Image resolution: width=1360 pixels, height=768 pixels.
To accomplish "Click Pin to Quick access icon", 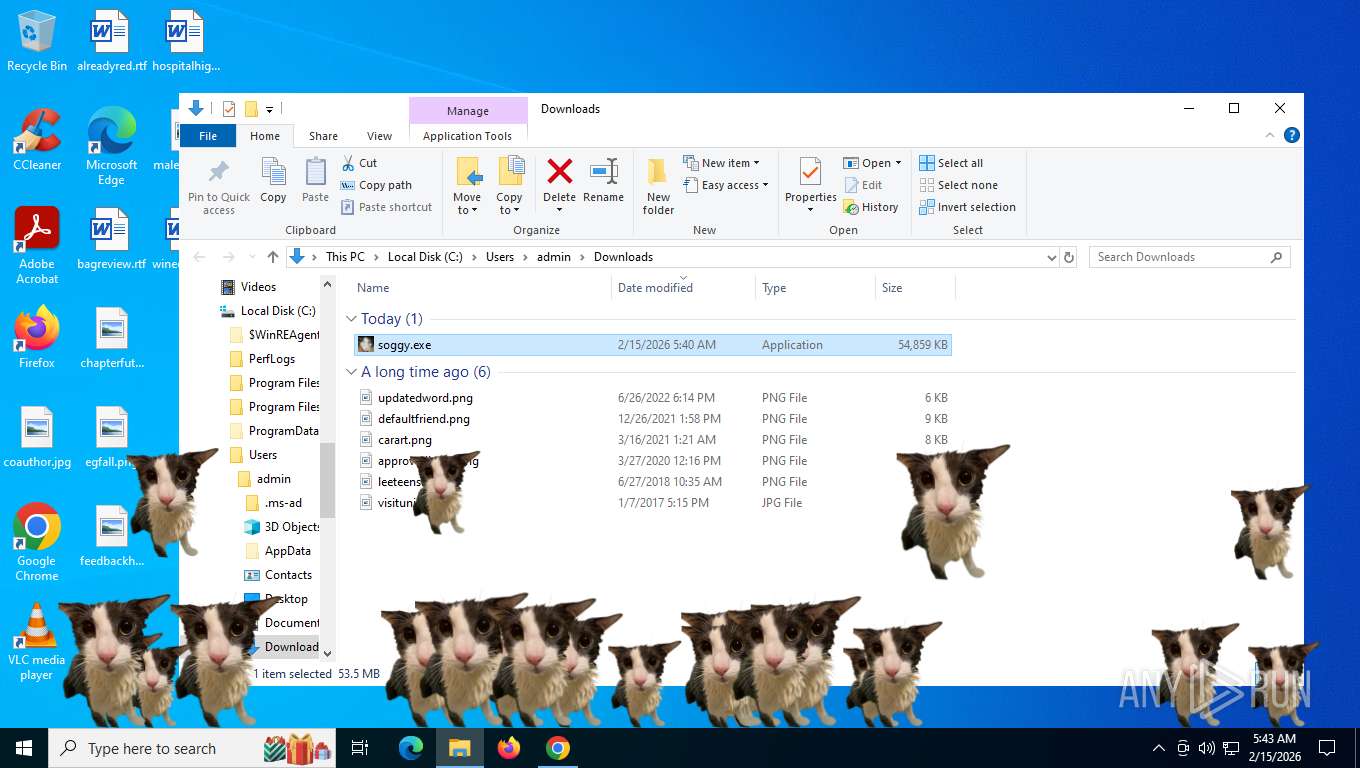I will pos(218,171).
